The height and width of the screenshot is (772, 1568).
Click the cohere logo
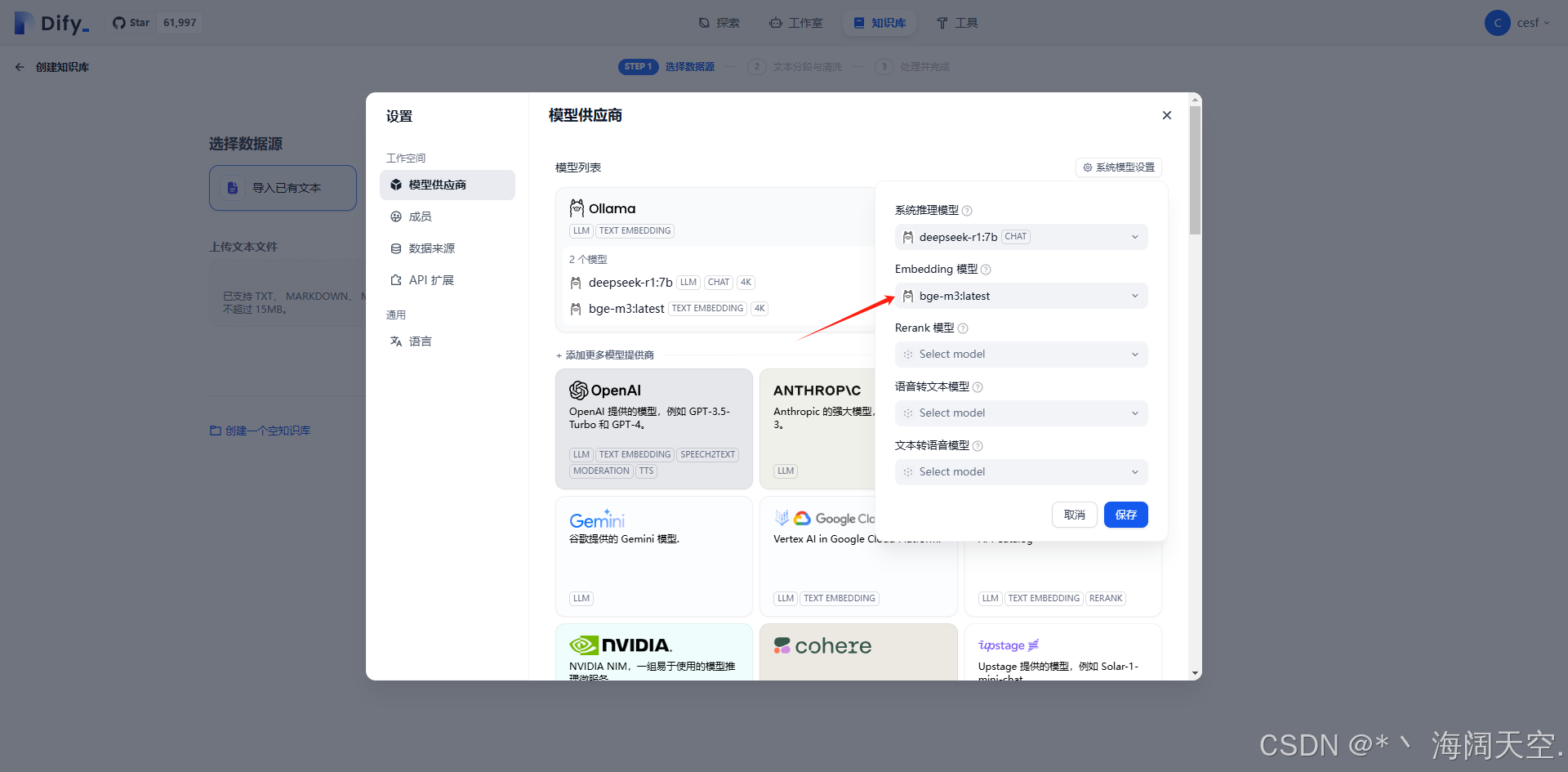[x=822, y=646]
